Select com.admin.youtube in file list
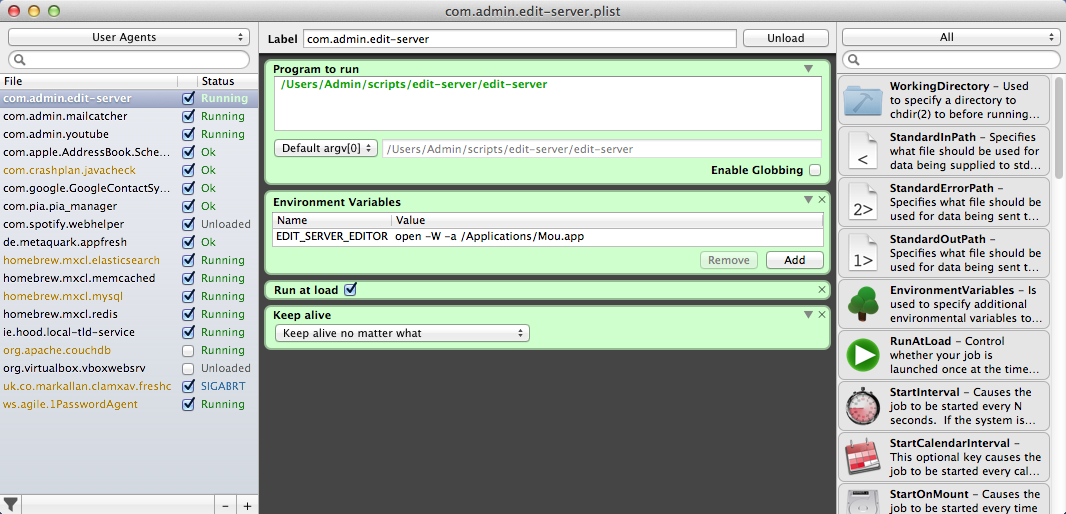This screenshot has height=514, width=1066. 56,134
